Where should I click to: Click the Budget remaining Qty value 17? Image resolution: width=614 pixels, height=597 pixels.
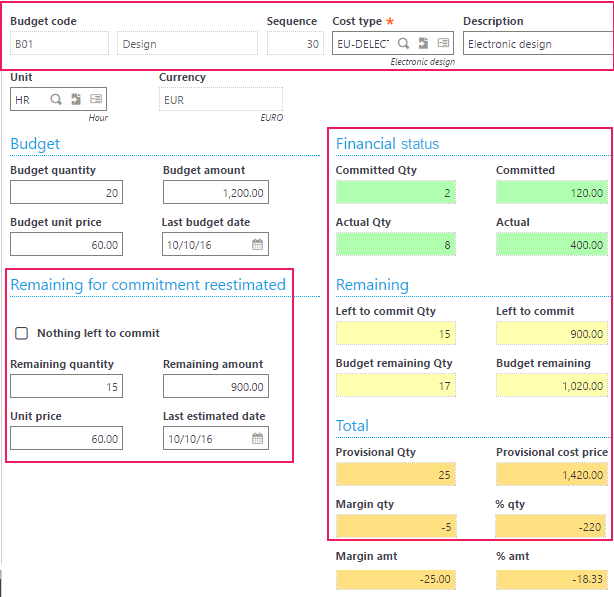point(395,386)
